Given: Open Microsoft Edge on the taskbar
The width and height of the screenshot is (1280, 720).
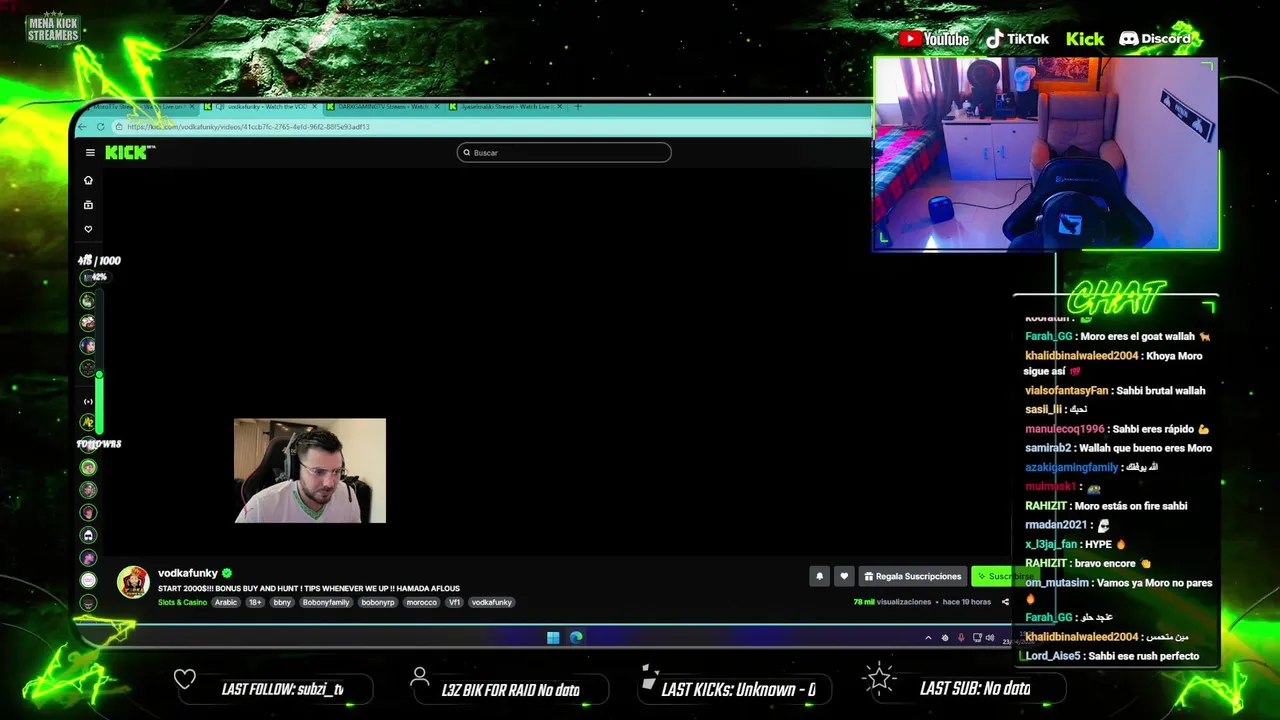Looking at the screenshot, I should coord(576,637).
